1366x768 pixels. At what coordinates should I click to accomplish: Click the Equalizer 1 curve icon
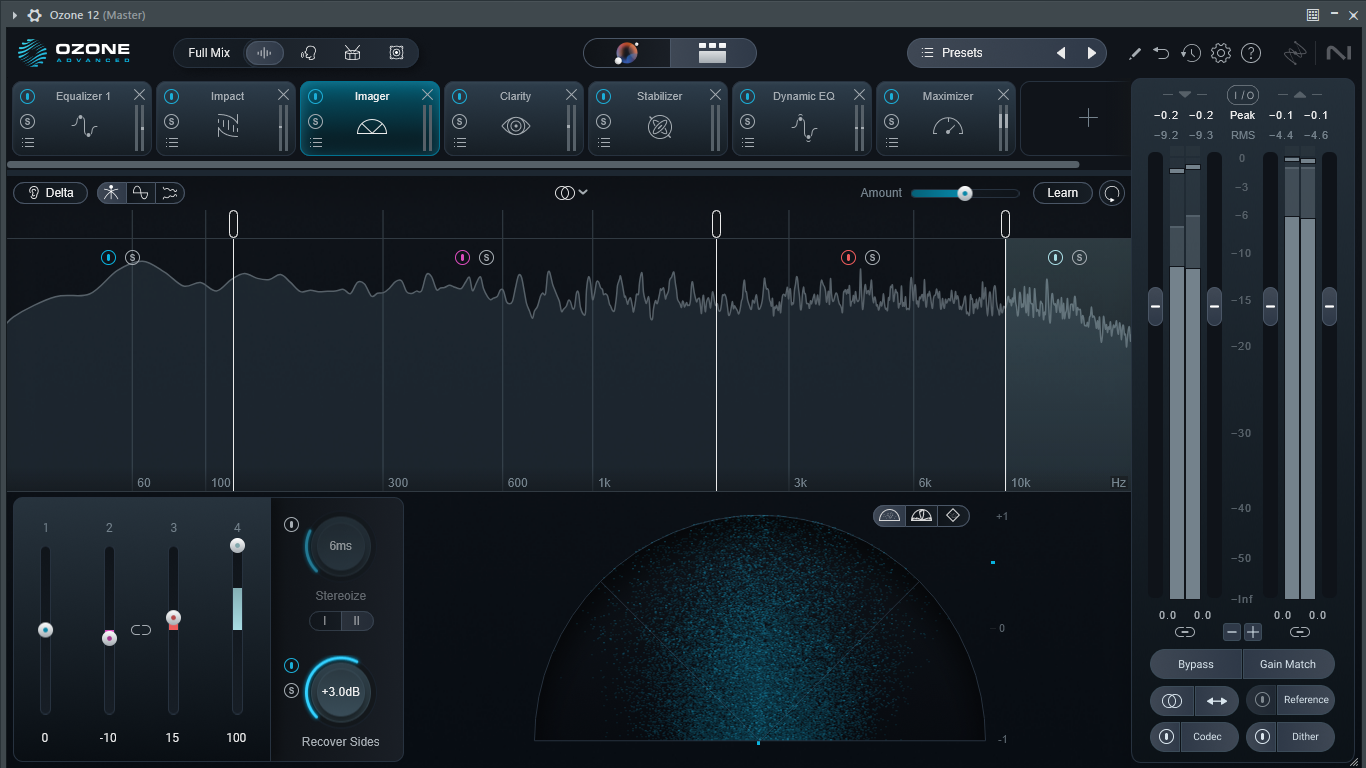(84, 126)
